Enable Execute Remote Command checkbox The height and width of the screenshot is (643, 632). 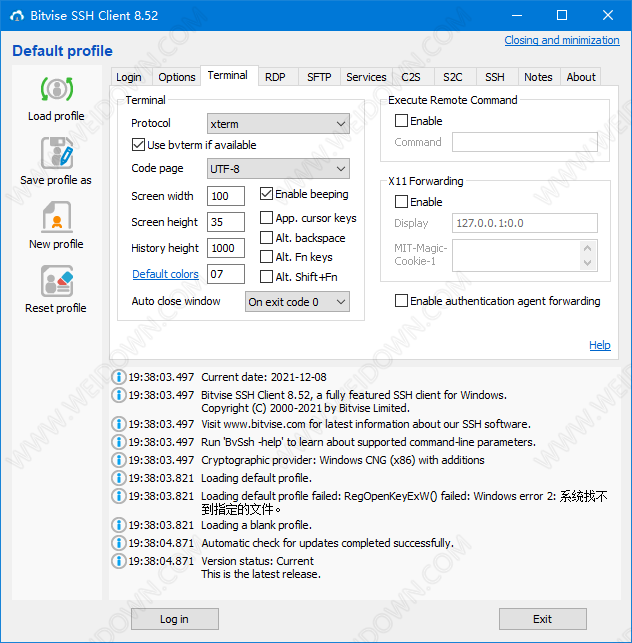pos(401,121)
